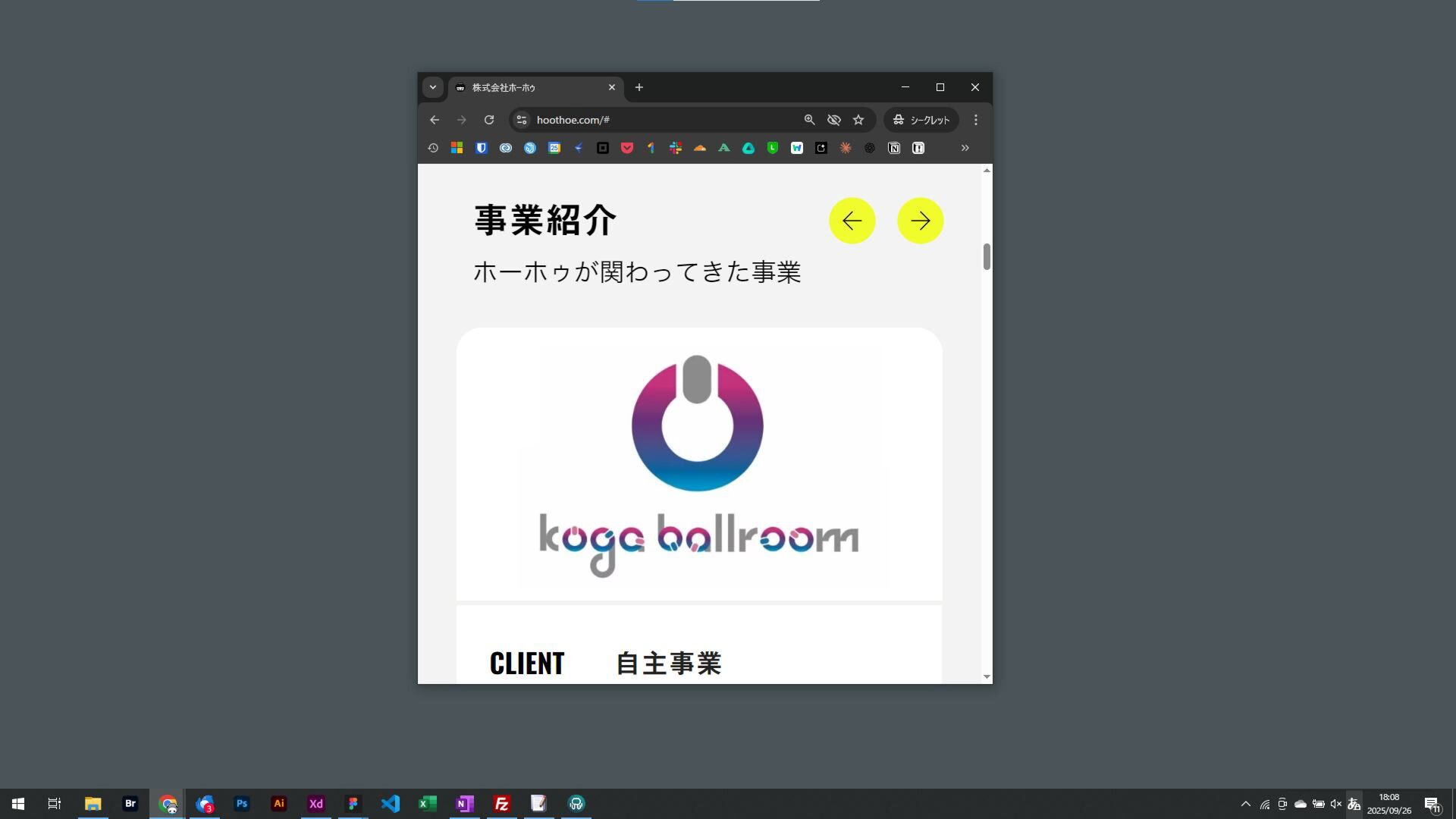Open Chrome's three-dot menu
Viewport: 1456px width, 819px height.
[x=976, y=120]
